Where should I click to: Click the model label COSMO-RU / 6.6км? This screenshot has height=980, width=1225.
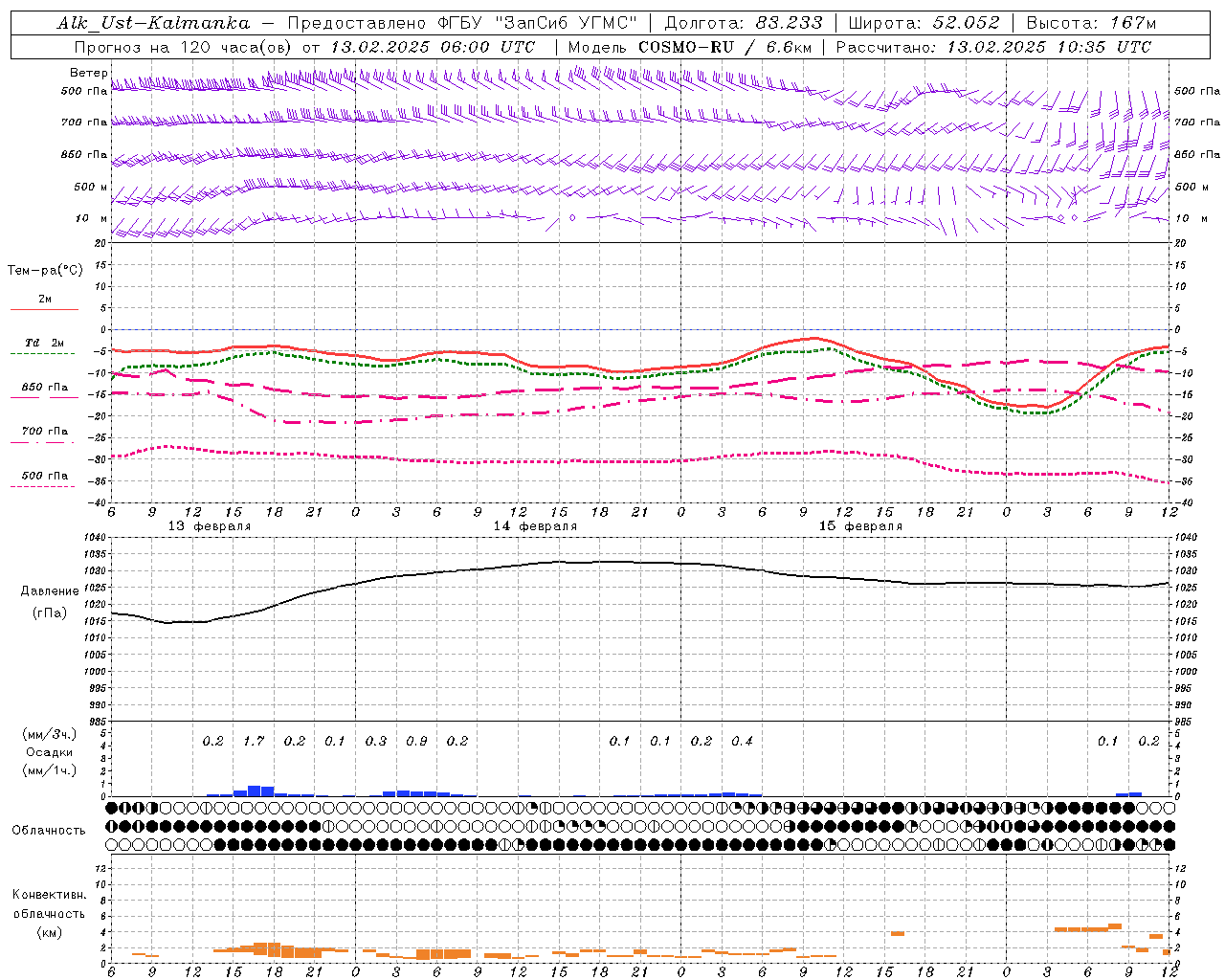(x=724, y=47)
